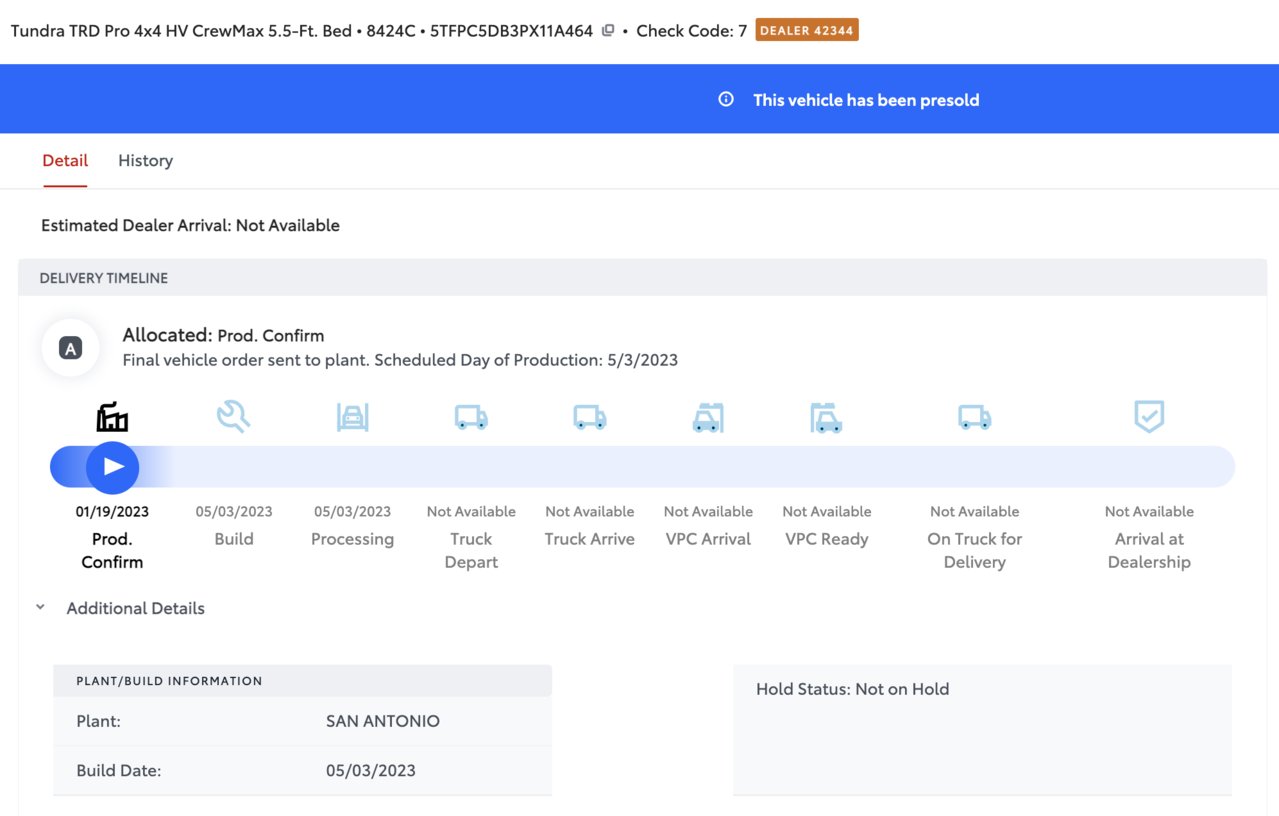This screenshot has width=1279, height=816.
Task: Click the delivery timeline progress bar
Action: click(642, 467)
